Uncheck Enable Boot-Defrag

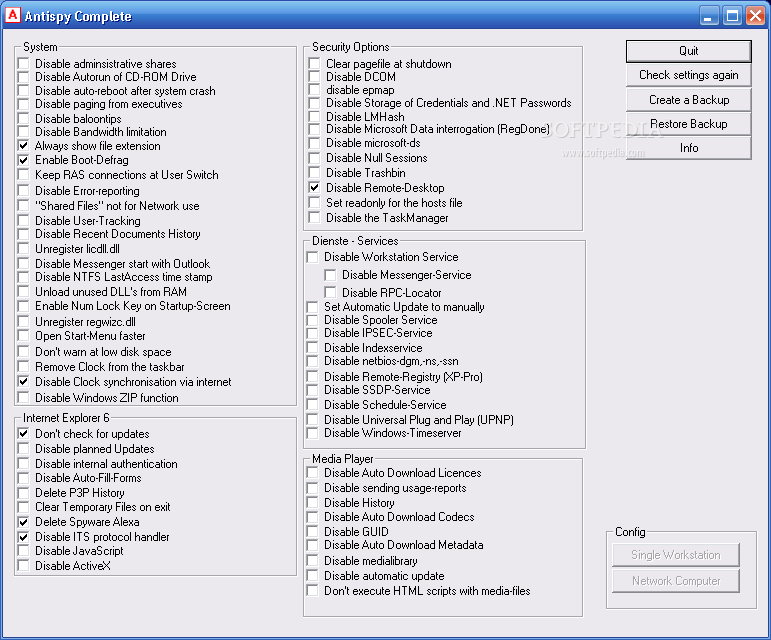click(23, 160)
